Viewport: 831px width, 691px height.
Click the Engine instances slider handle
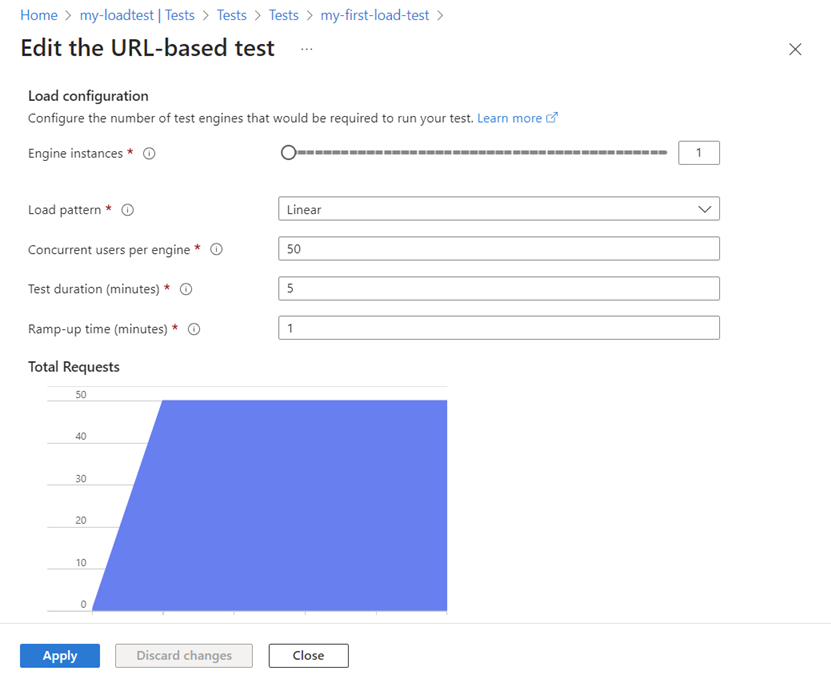click(288, 153)
